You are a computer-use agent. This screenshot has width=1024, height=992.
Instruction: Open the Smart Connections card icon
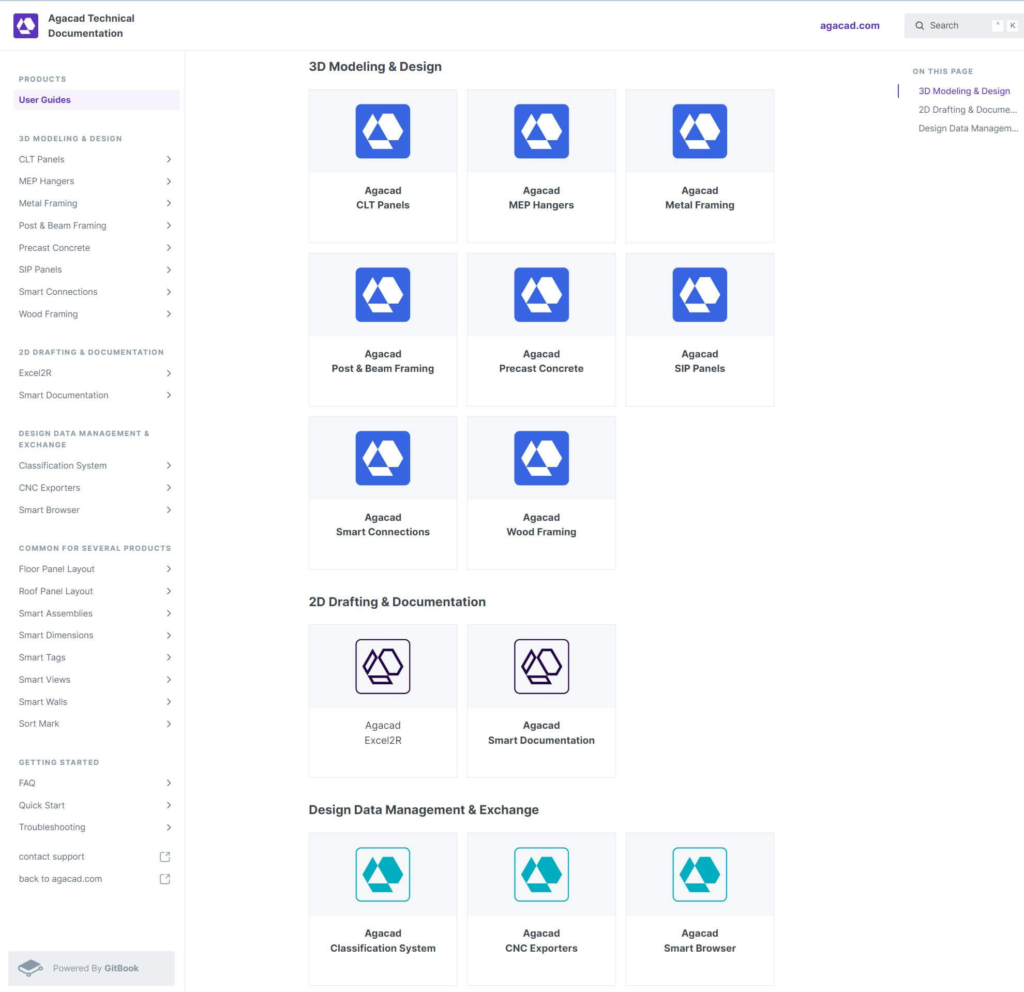383,458
